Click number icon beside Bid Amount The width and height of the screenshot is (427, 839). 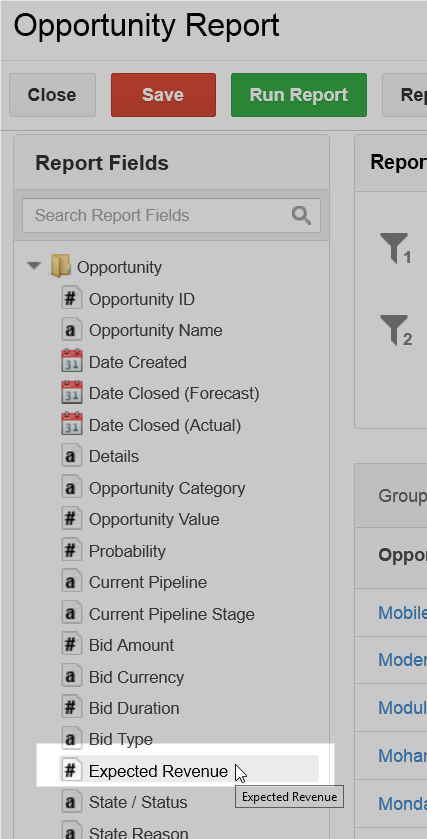click(71, 645)
